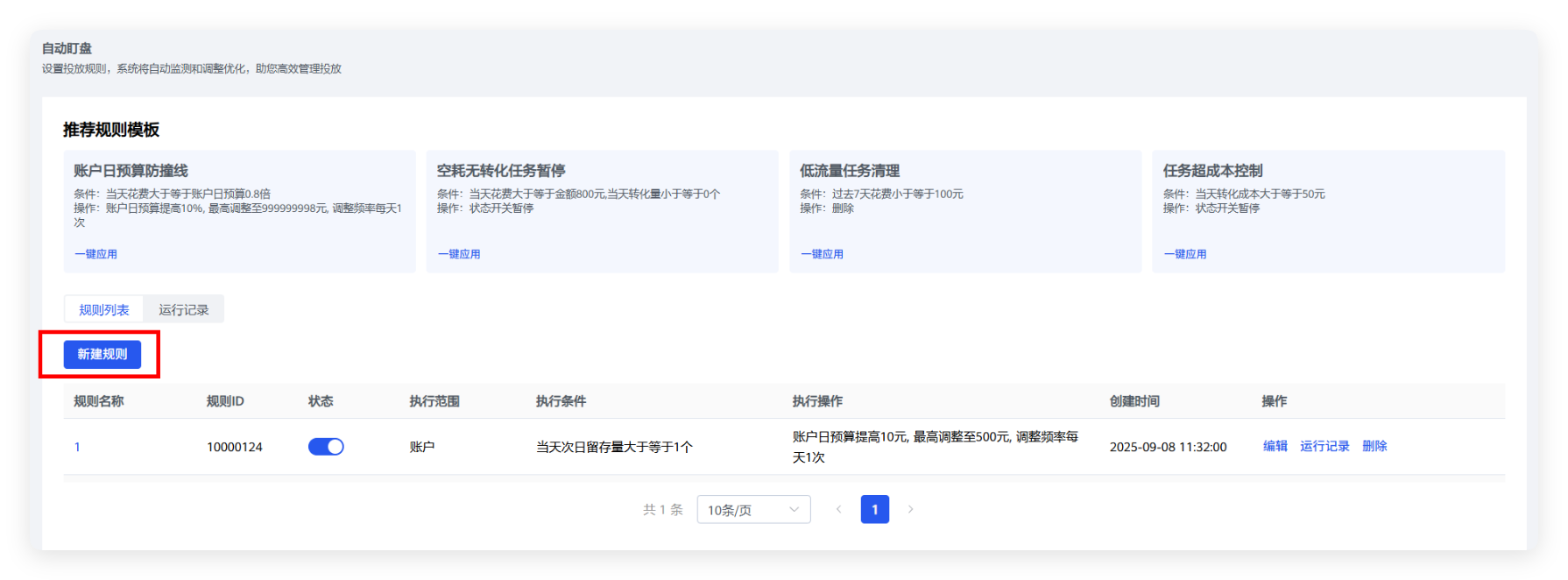
Task: Click created time 2025-09-08 11:32:00
Action: [x=1168, y=447]
